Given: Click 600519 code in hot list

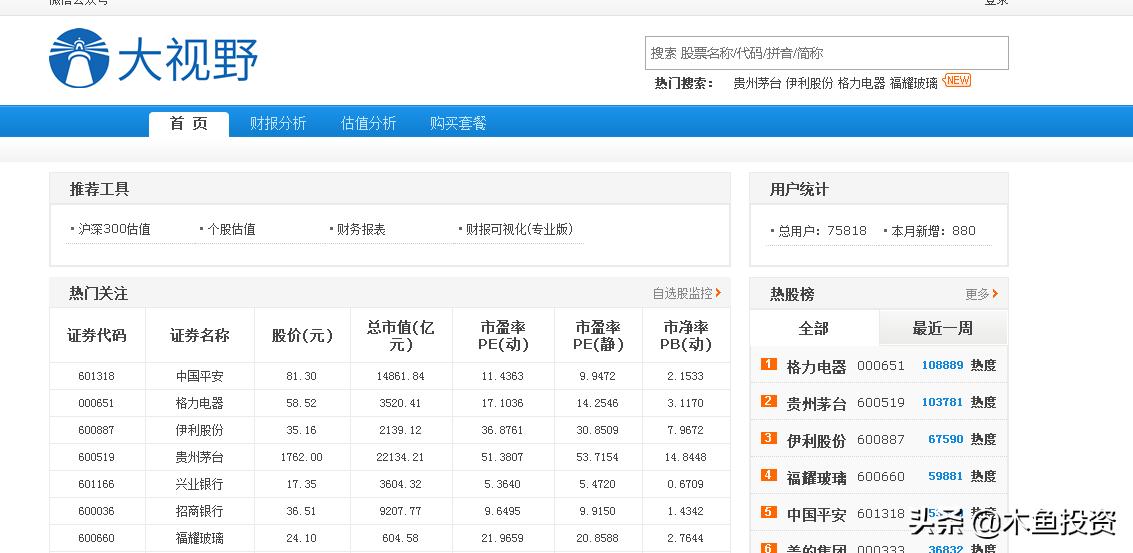Looking at the screenshot, I should (881, 403).
